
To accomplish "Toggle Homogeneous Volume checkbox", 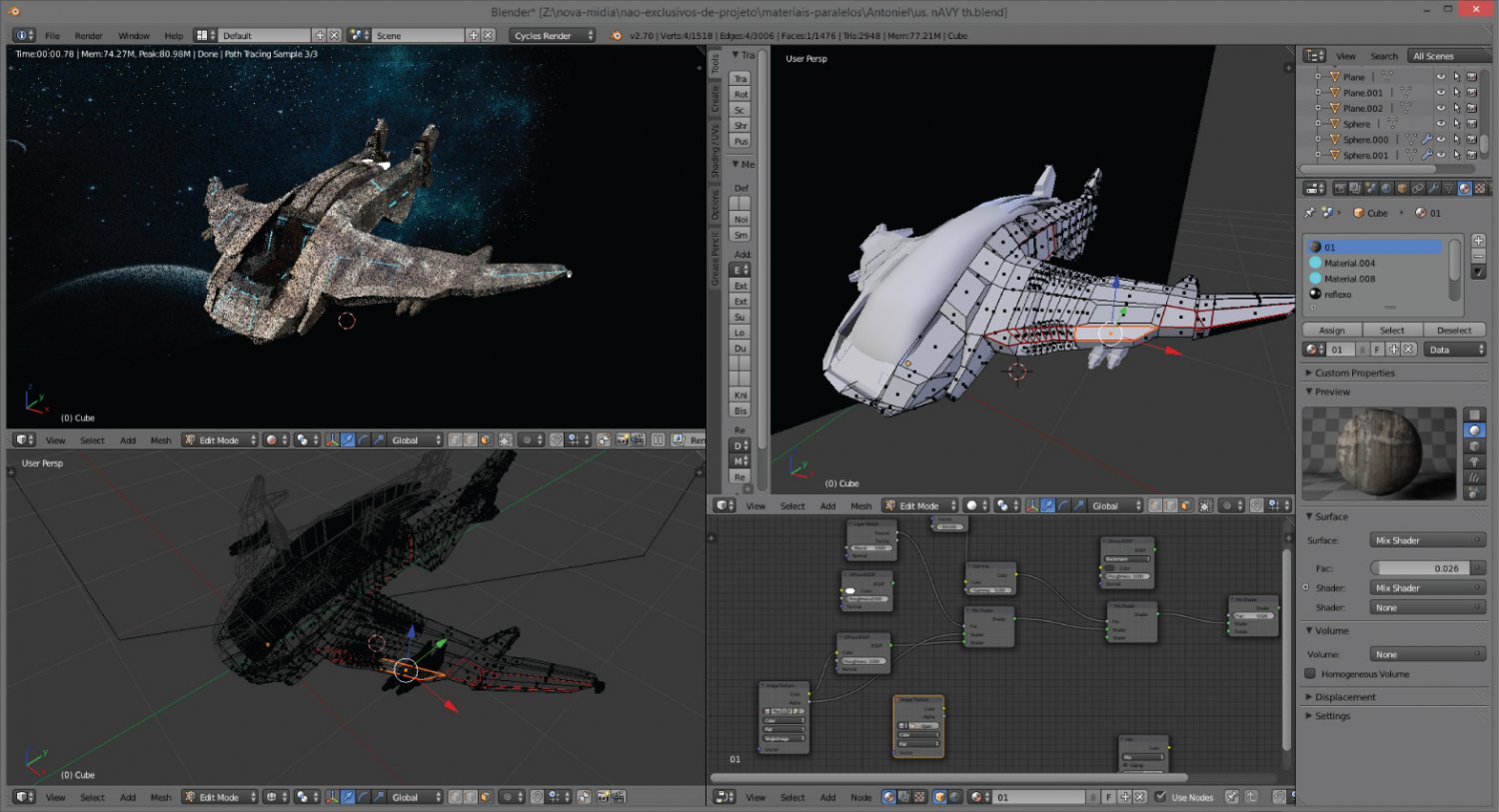I will (x=1310, y=673).
